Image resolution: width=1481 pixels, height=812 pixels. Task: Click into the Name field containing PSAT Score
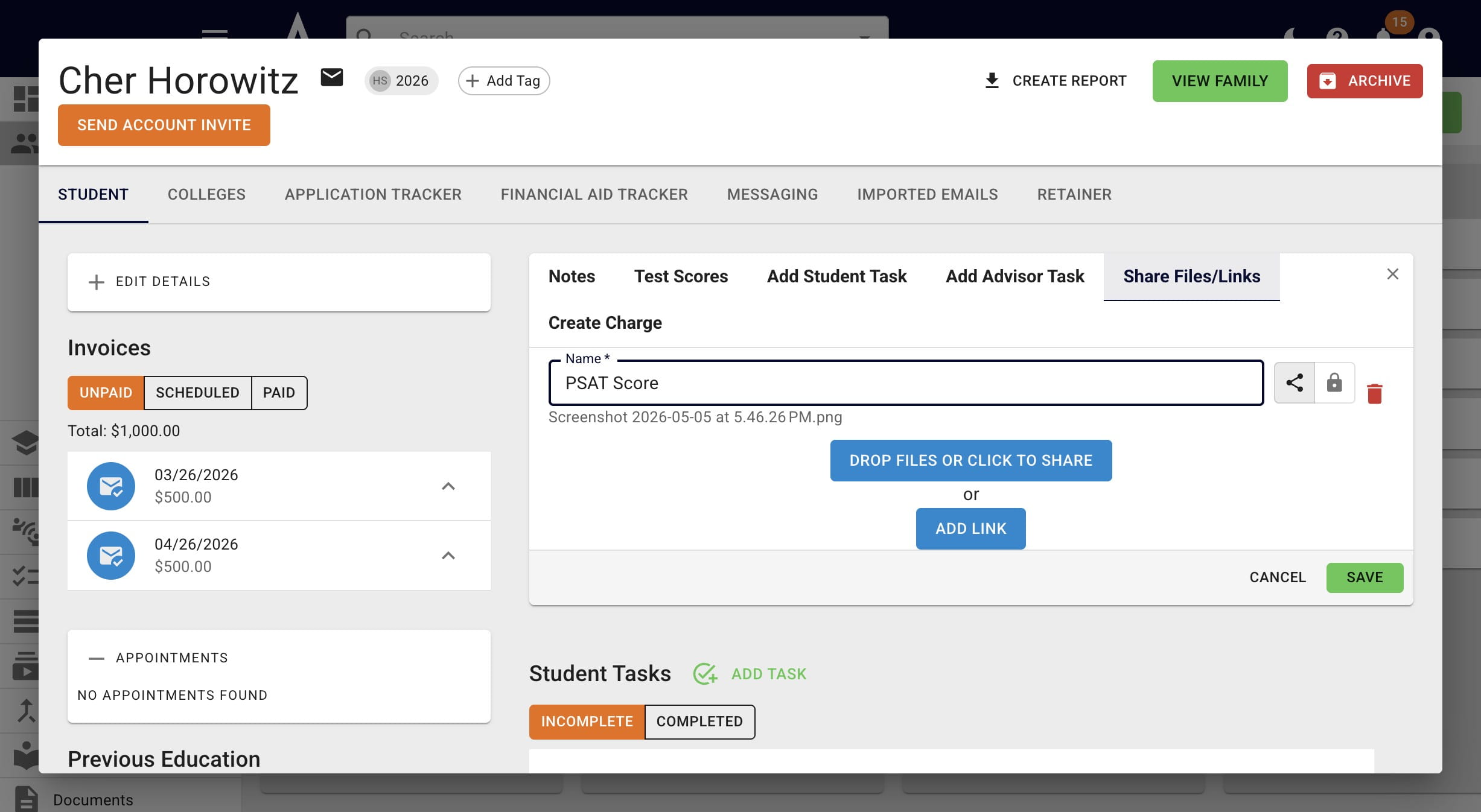tap(906, 383)
